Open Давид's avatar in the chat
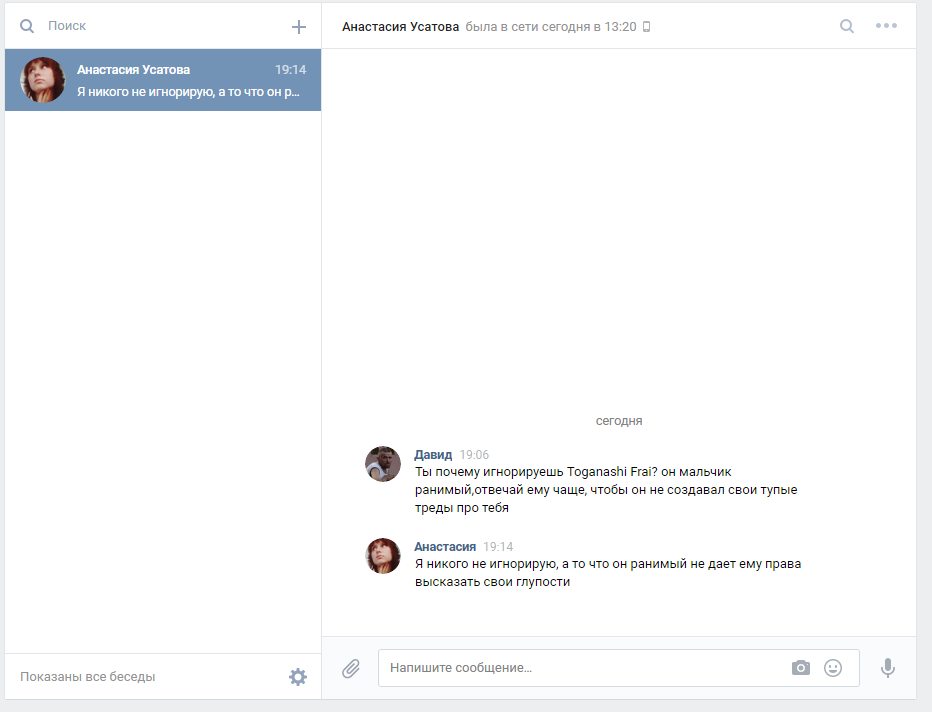Screen dimensions: 932x712 coord(383,464)
